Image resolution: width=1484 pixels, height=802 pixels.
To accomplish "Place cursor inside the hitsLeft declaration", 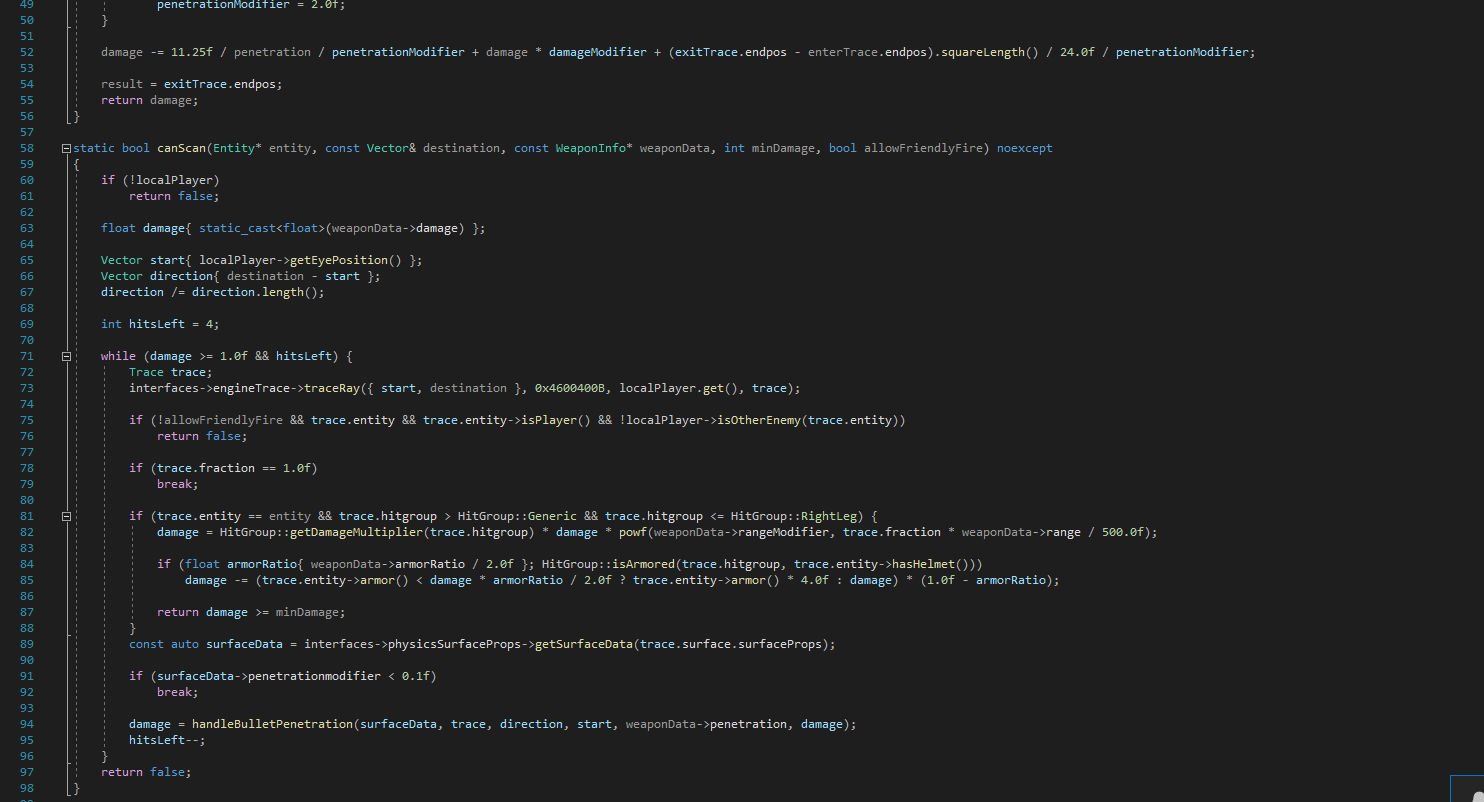I will tap(155, 323).
